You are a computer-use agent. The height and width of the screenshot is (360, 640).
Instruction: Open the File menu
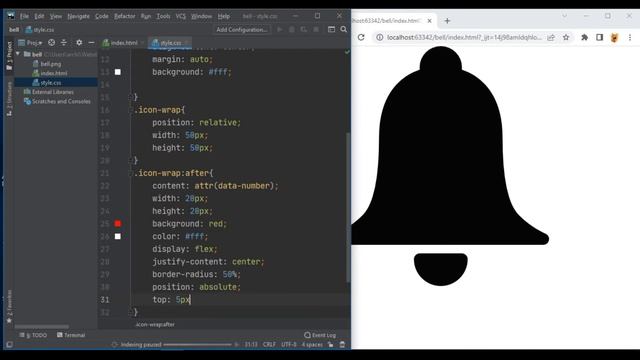coord(24,16)
